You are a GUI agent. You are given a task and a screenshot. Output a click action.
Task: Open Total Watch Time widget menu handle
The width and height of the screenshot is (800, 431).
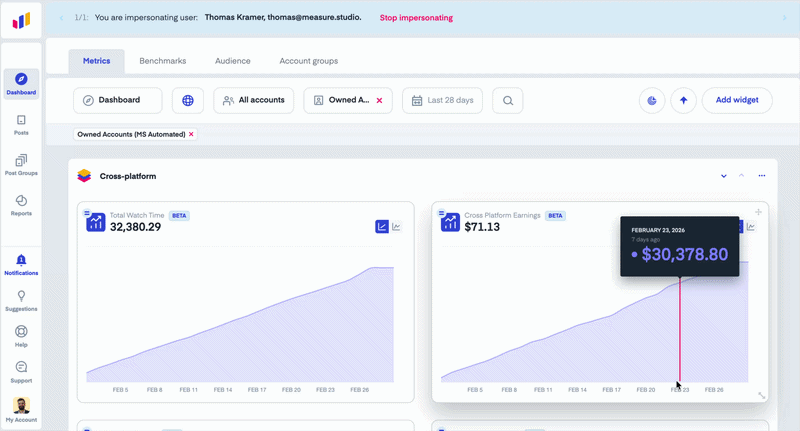pyautogui.click(x=87, y=213)
